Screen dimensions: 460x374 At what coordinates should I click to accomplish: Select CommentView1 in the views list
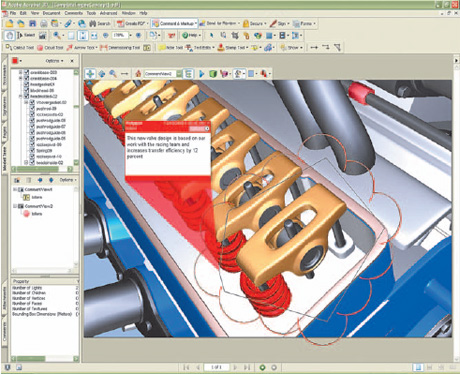(38, 189)
